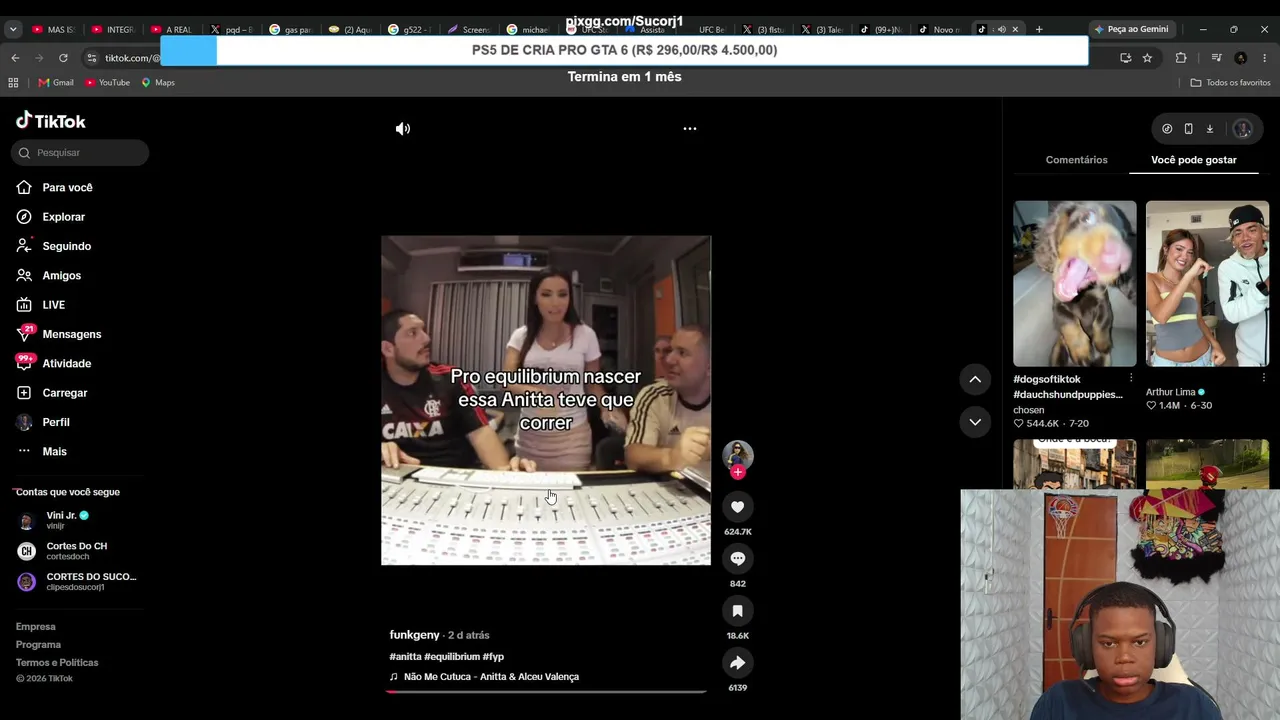Image resolution: width=1280 pixels, height=720 pixels.
Task: Click the TikTok logo
Action: [51, 121]
